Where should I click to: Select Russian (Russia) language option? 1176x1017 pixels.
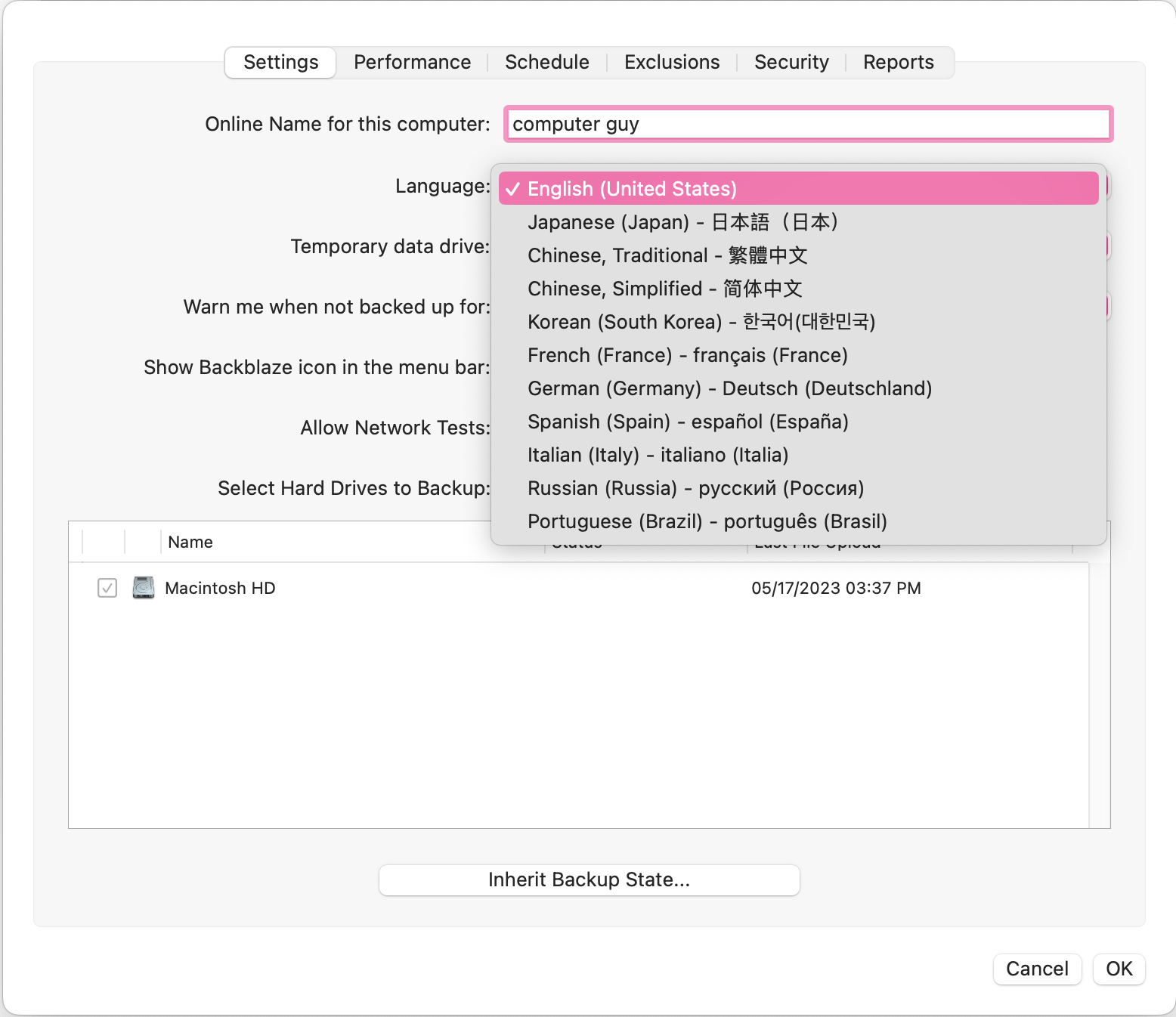[799, 488]
